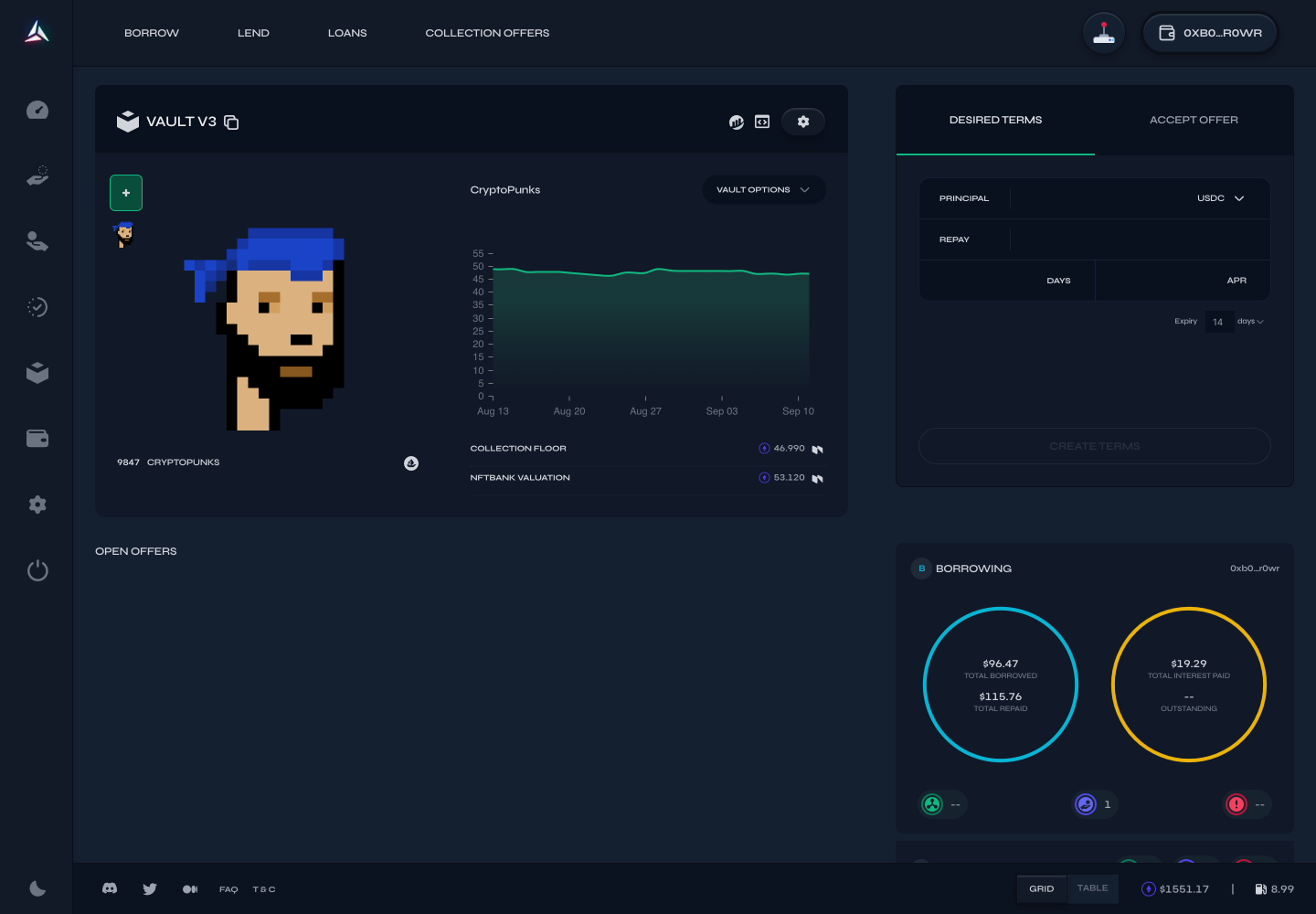The height and width of the screenshot is (914, 1316).
Task: Switch to TABLE view
Action: (x=1093, y=888)
